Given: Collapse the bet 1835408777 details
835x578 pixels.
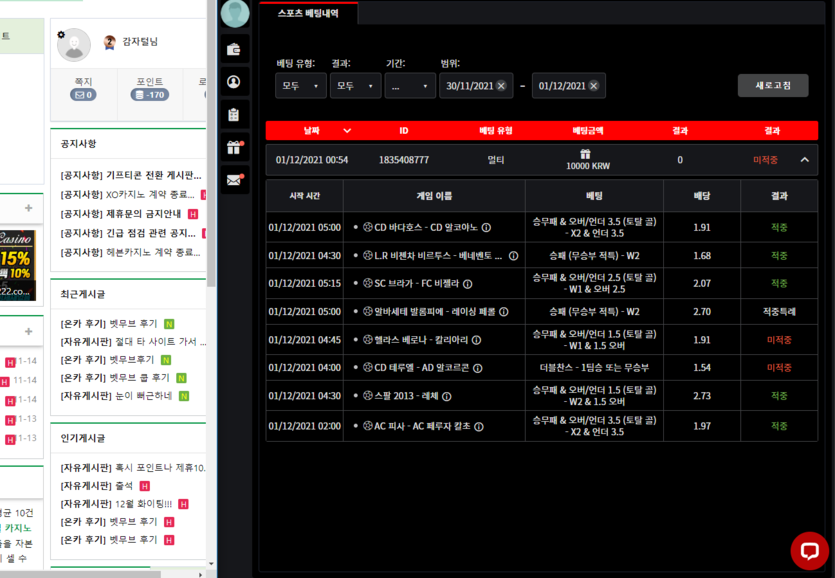Looking at the screenshot, I should pos(805,159).
